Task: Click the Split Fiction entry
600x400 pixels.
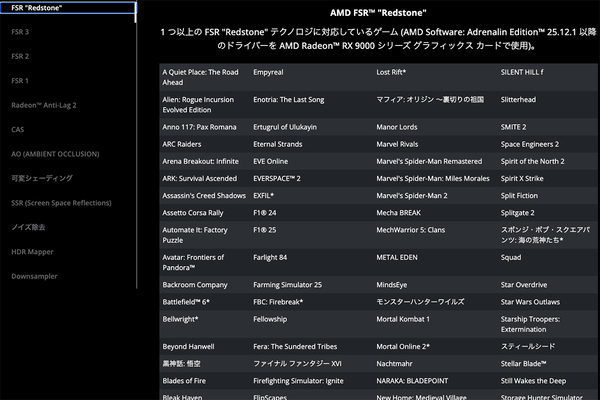Action: click(x=519, y=196)
